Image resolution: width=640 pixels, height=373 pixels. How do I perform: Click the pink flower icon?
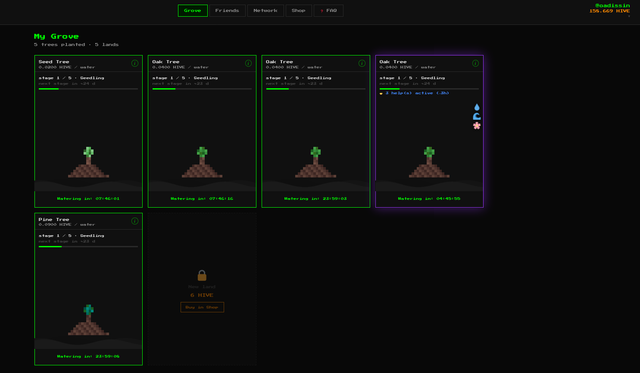click(477, 126)
